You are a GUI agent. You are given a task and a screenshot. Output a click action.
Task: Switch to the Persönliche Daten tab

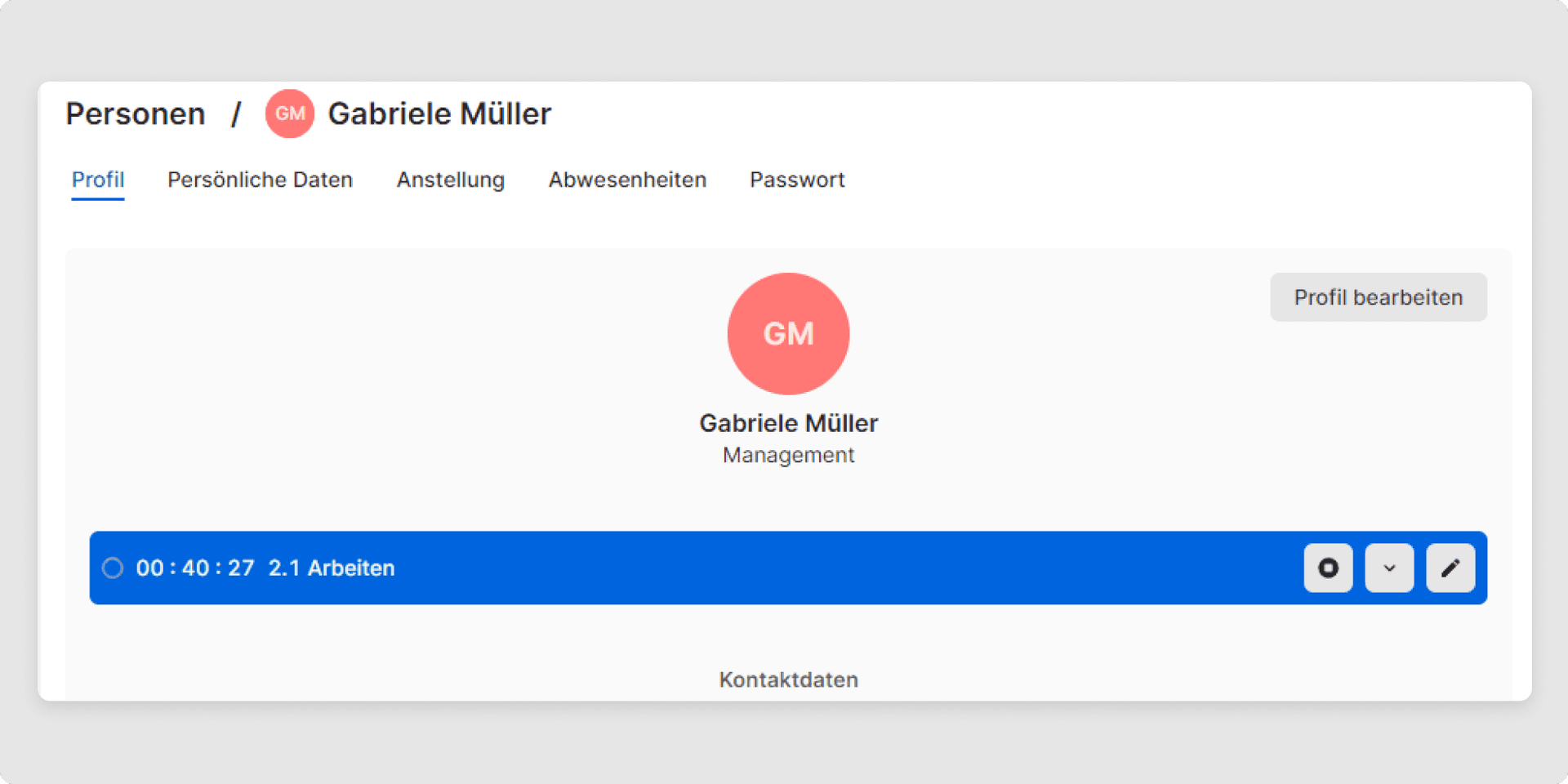260,180
